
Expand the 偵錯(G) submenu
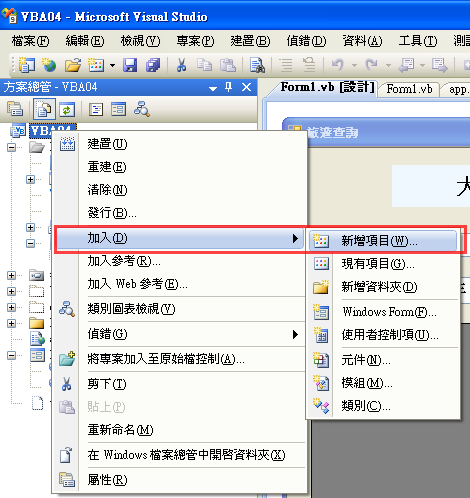(180, 334)
